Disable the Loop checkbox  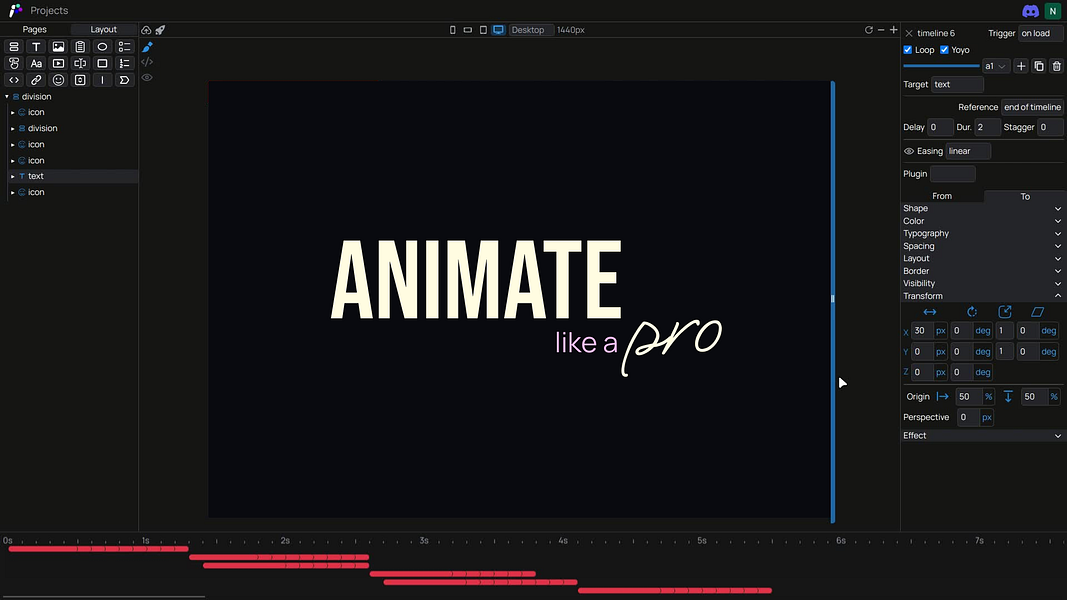pyautogui.click(x=907, y=49)
